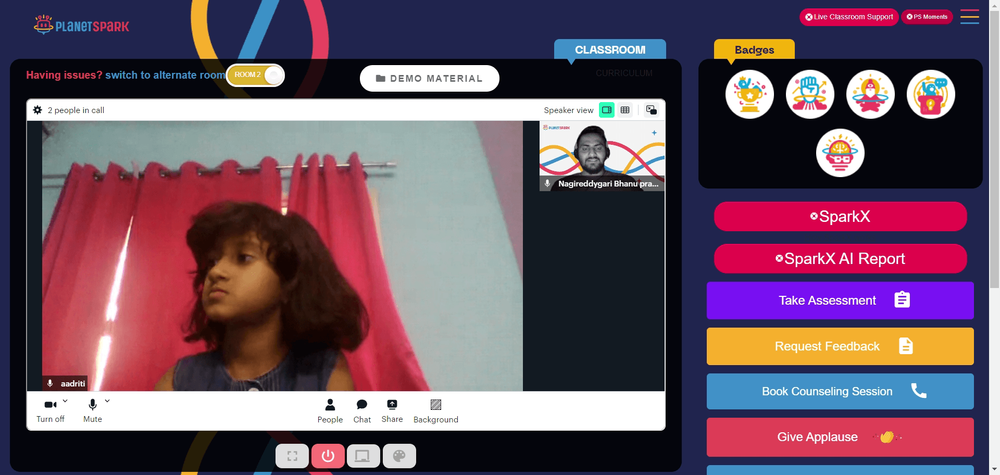Click aadriti main video feed
This screenshot has height=475, width=1000.
click(283, 256)
